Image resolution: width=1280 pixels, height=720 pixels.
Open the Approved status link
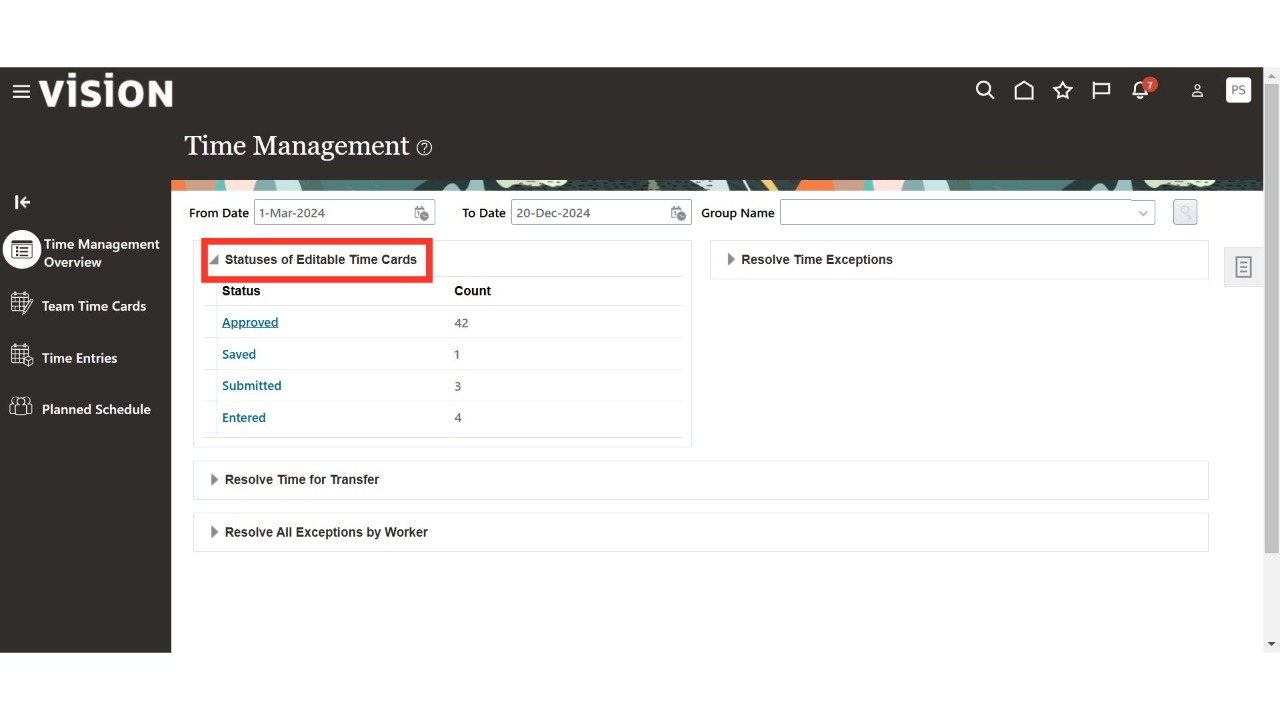(x=250, y=322)
